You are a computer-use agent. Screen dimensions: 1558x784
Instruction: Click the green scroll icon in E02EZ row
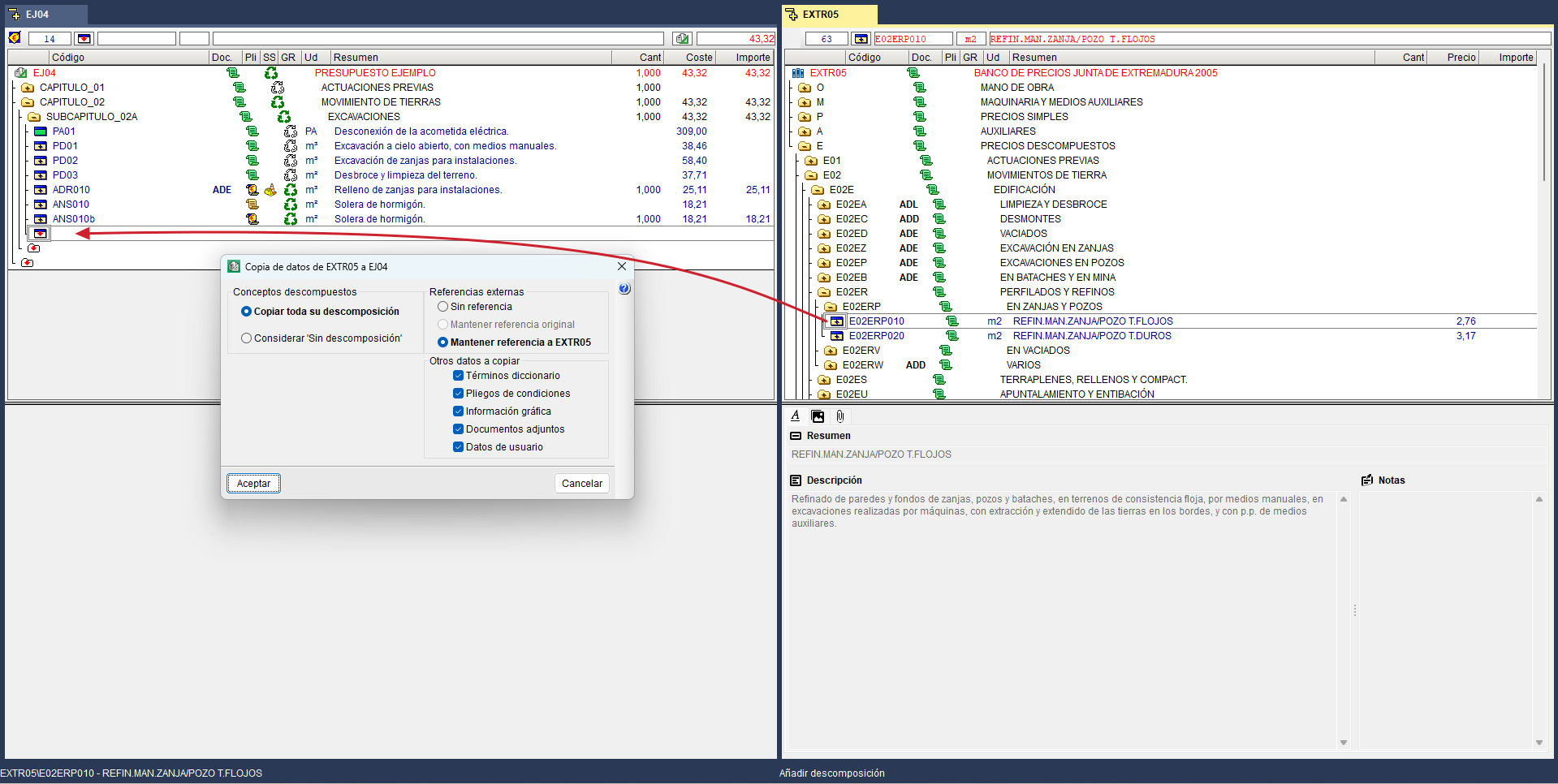[x=939, y=248]
